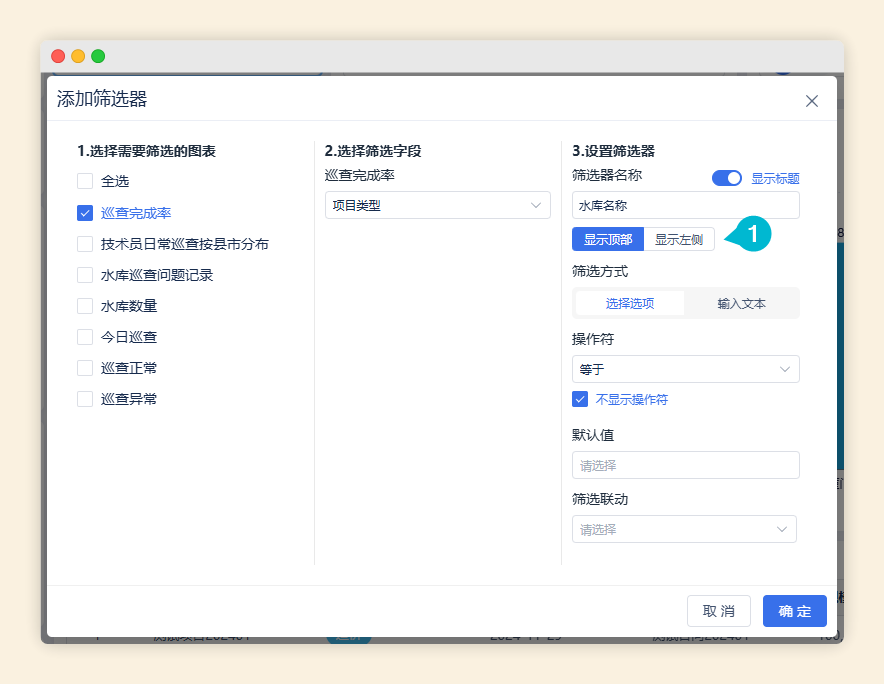Switch to the 显示左侧 option
The height and width of the screenshot is (684, 884).
(x=679, y=240)
